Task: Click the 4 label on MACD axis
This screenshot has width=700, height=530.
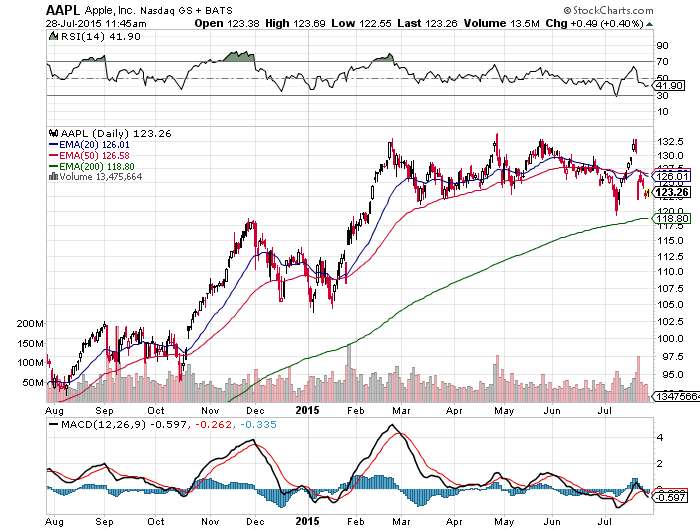Action: tap(660, 438)
